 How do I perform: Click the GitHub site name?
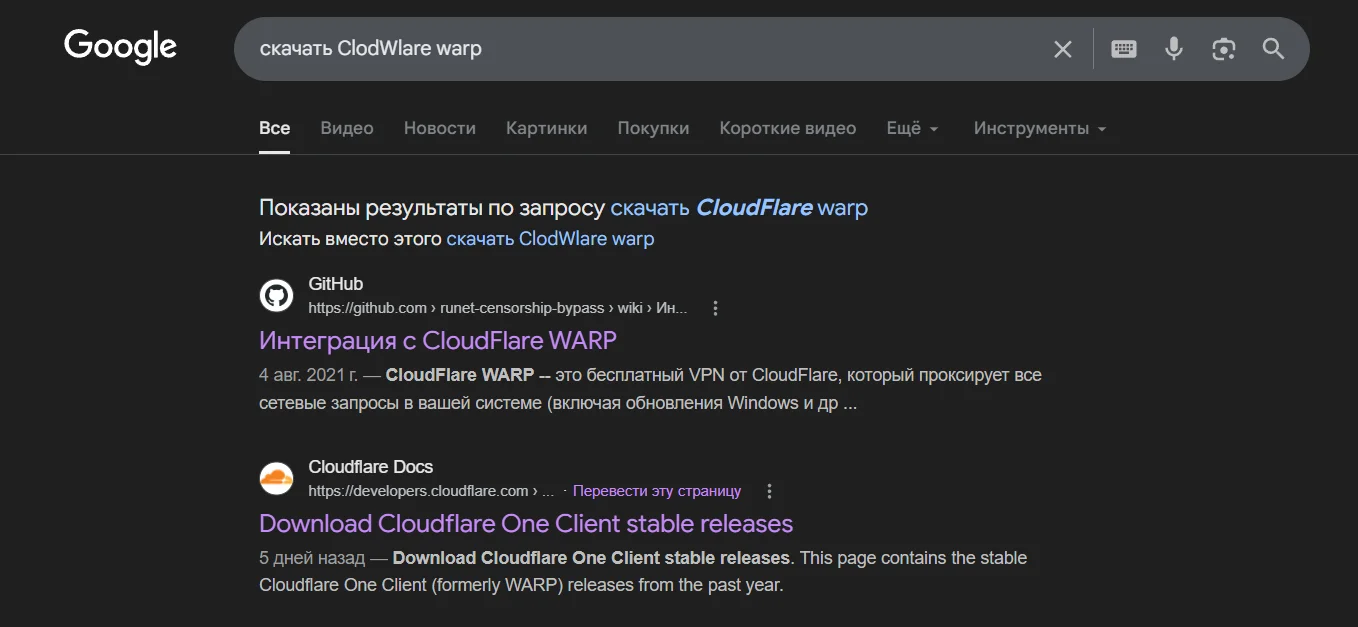[336, 284]
